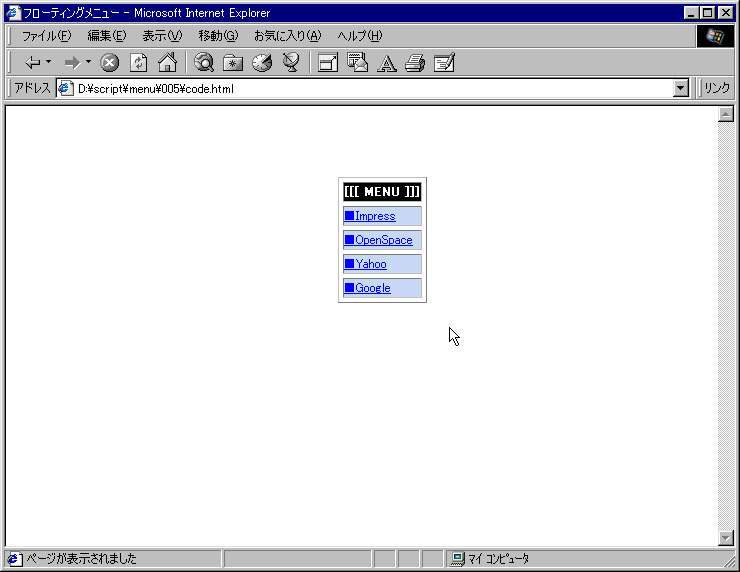Image resolution: width=740 pixels, height=572 pixels.
Task: Click the Forward arrow toolbar button
Action: pyautogui.click(x=72, y=62)
